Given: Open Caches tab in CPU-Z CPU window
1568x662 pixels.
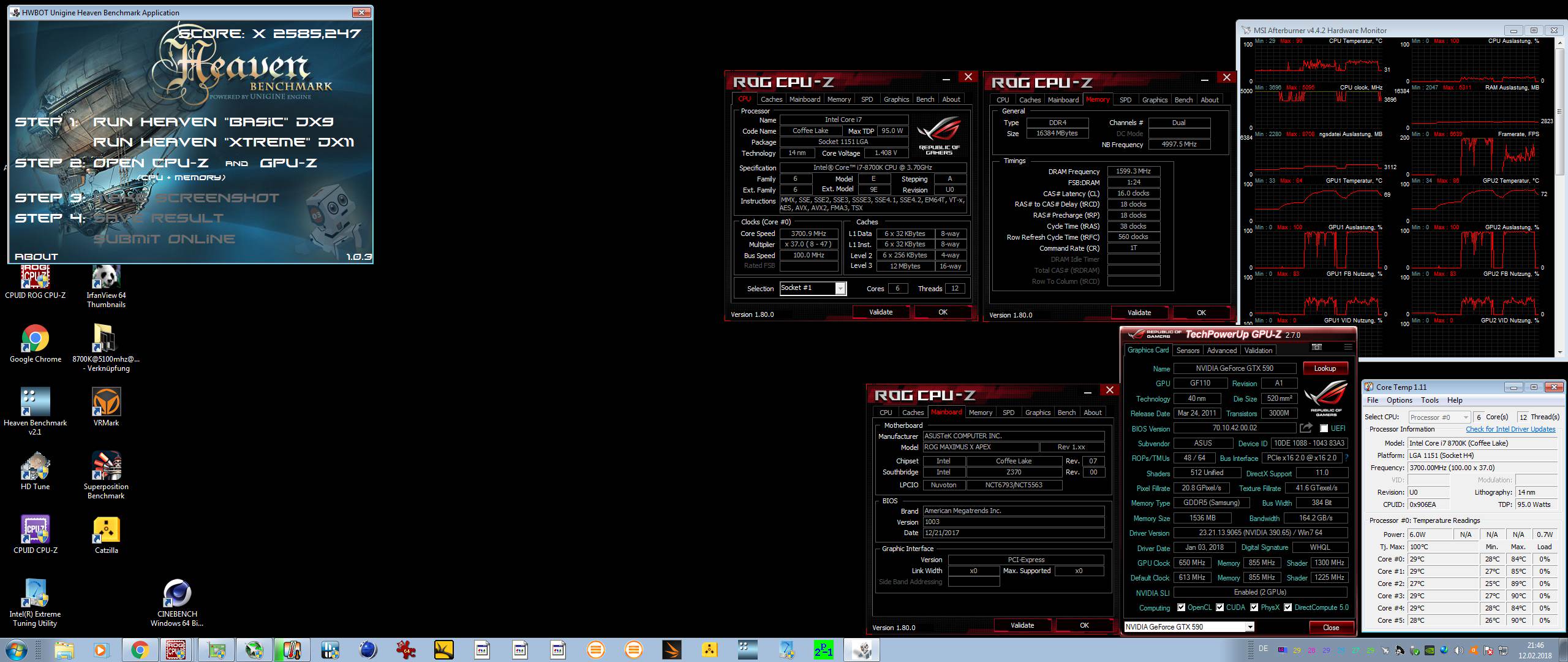Looking at the screenshot, I should (x=771, y=99).
